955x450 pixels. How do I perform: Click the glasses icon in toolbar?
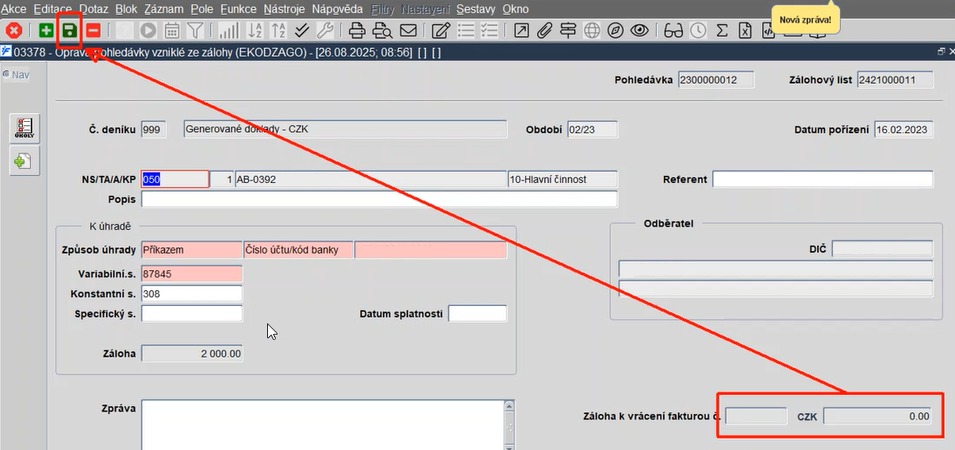click(x=673, y=30)
